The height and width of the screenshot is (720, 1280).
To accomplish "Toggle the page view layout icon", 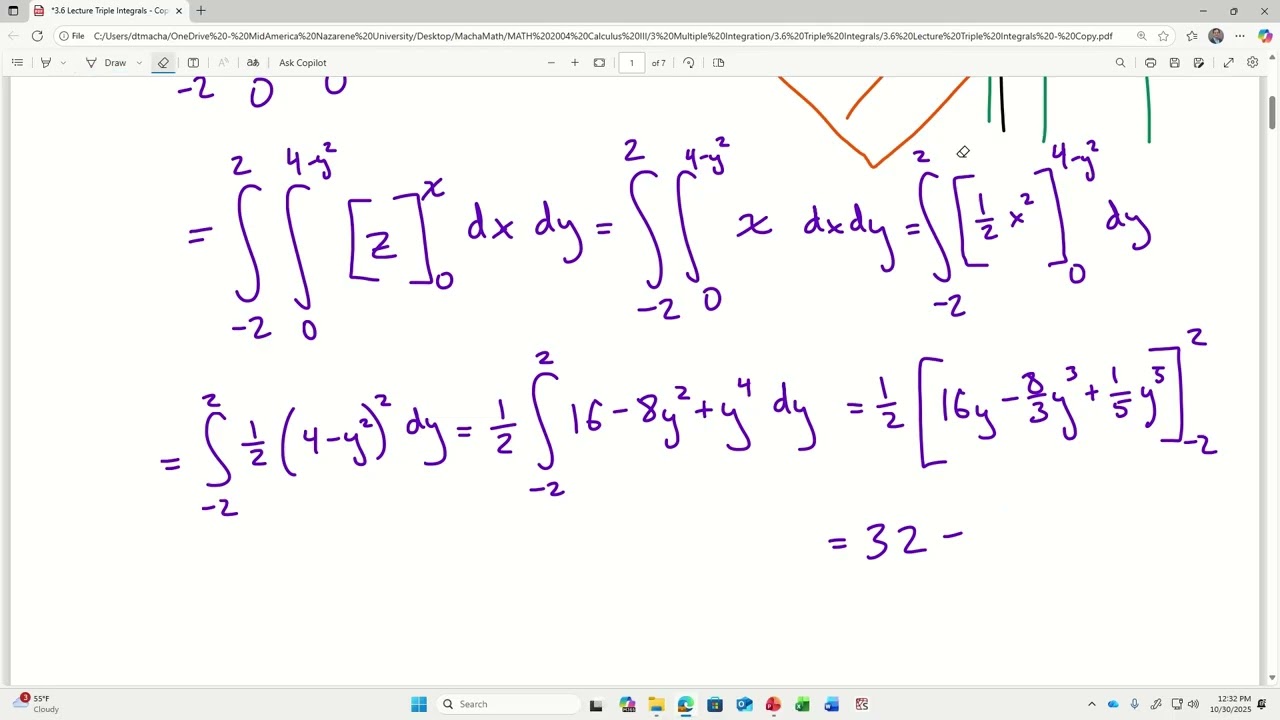I will (193, 62).
